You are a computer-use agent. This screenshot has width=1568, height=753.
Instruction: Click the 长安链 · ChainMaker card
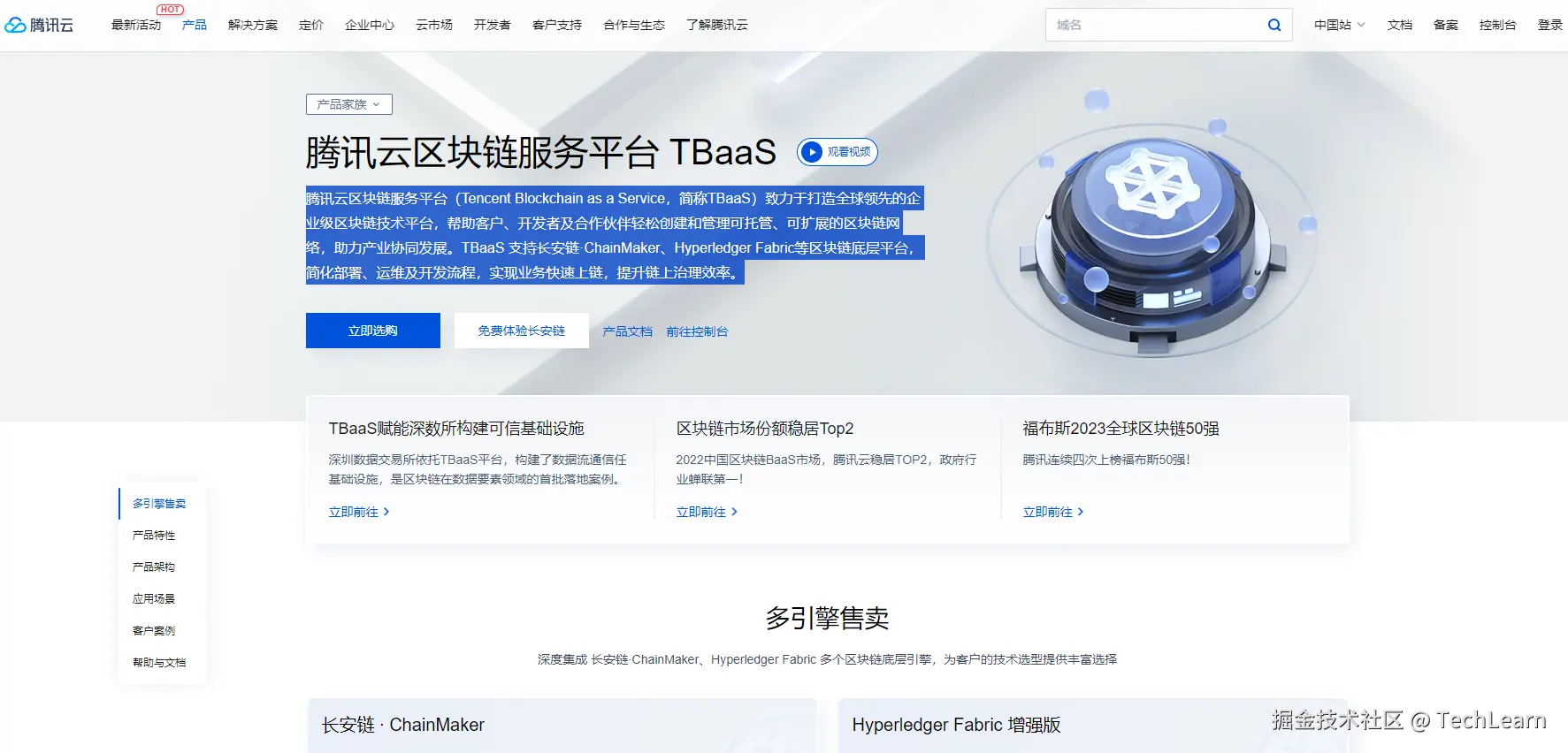562,726
